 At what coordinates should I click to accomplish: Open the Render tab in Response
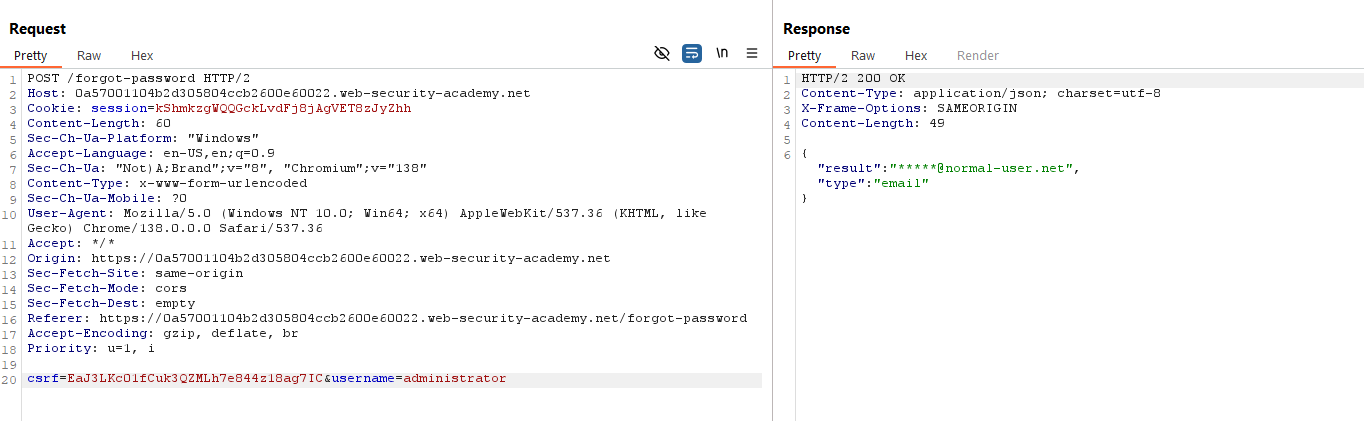pos(977,56)
